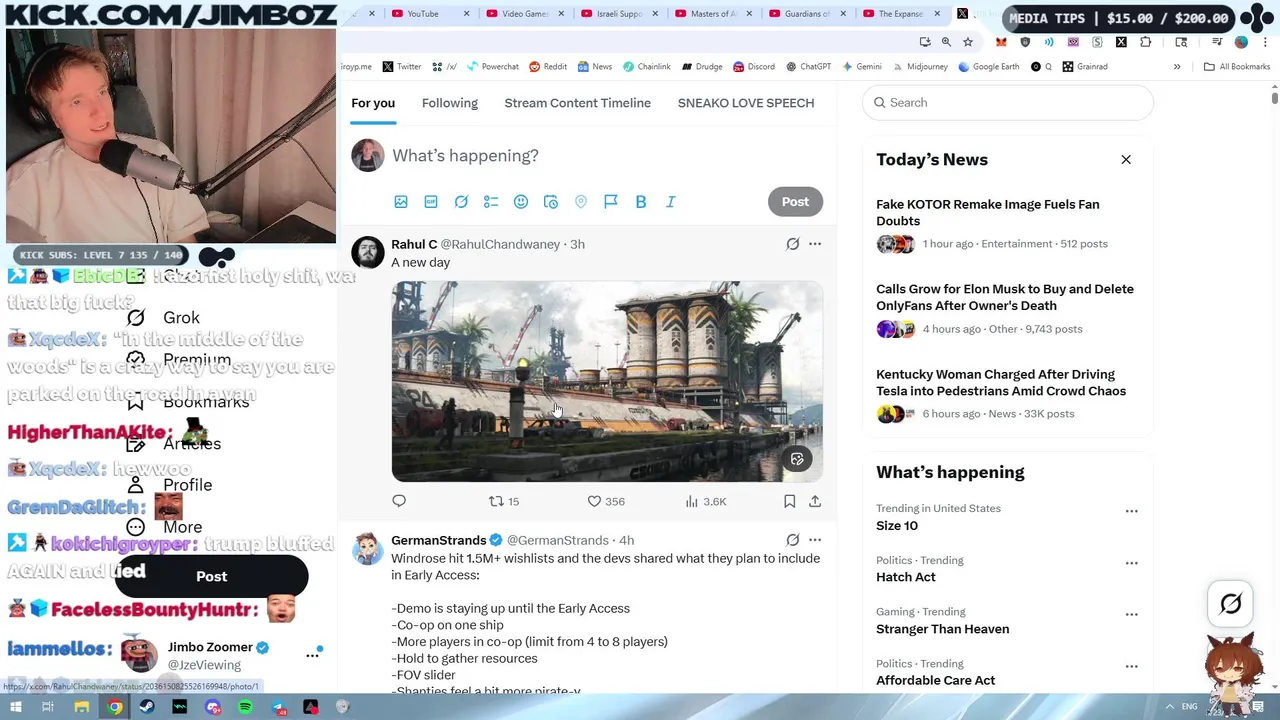Open more options on Rahul C's post
This screenshot has height=720, width=1280.
pos(815,244)
